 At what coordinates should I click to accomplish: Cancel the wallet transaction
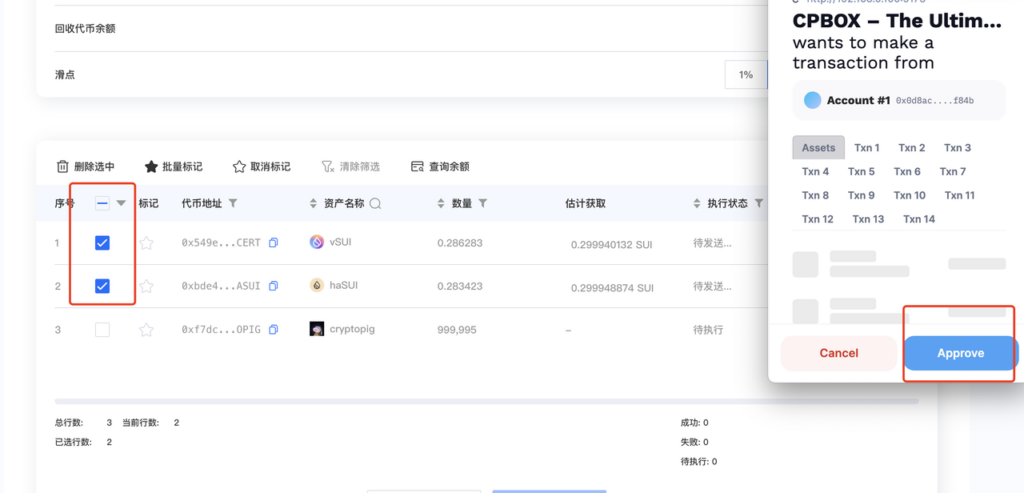[839, 353]
